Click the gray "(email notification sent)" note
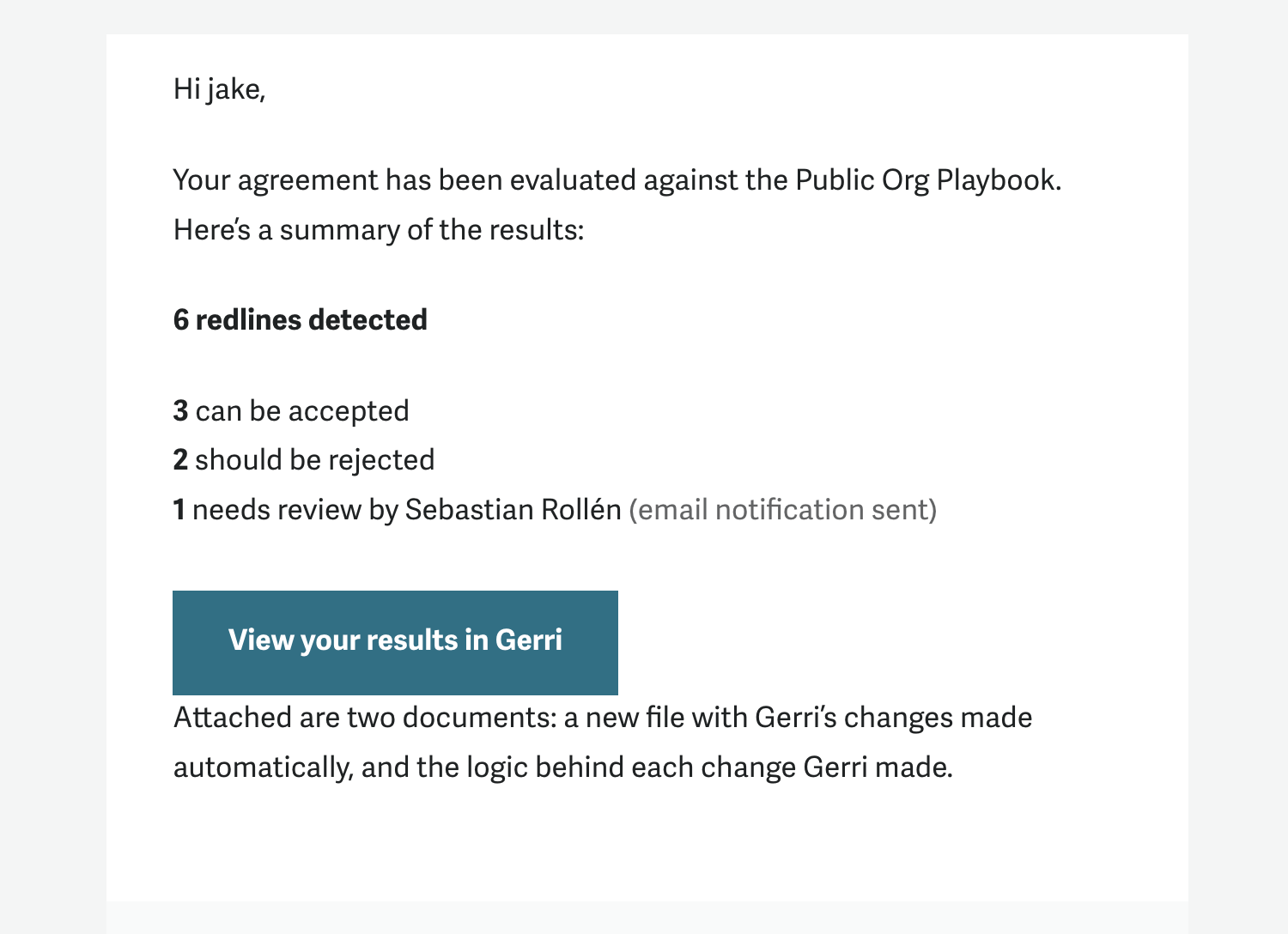This screenshot has width=1288, height=934. pyautogui.click(x=782, y=510)
